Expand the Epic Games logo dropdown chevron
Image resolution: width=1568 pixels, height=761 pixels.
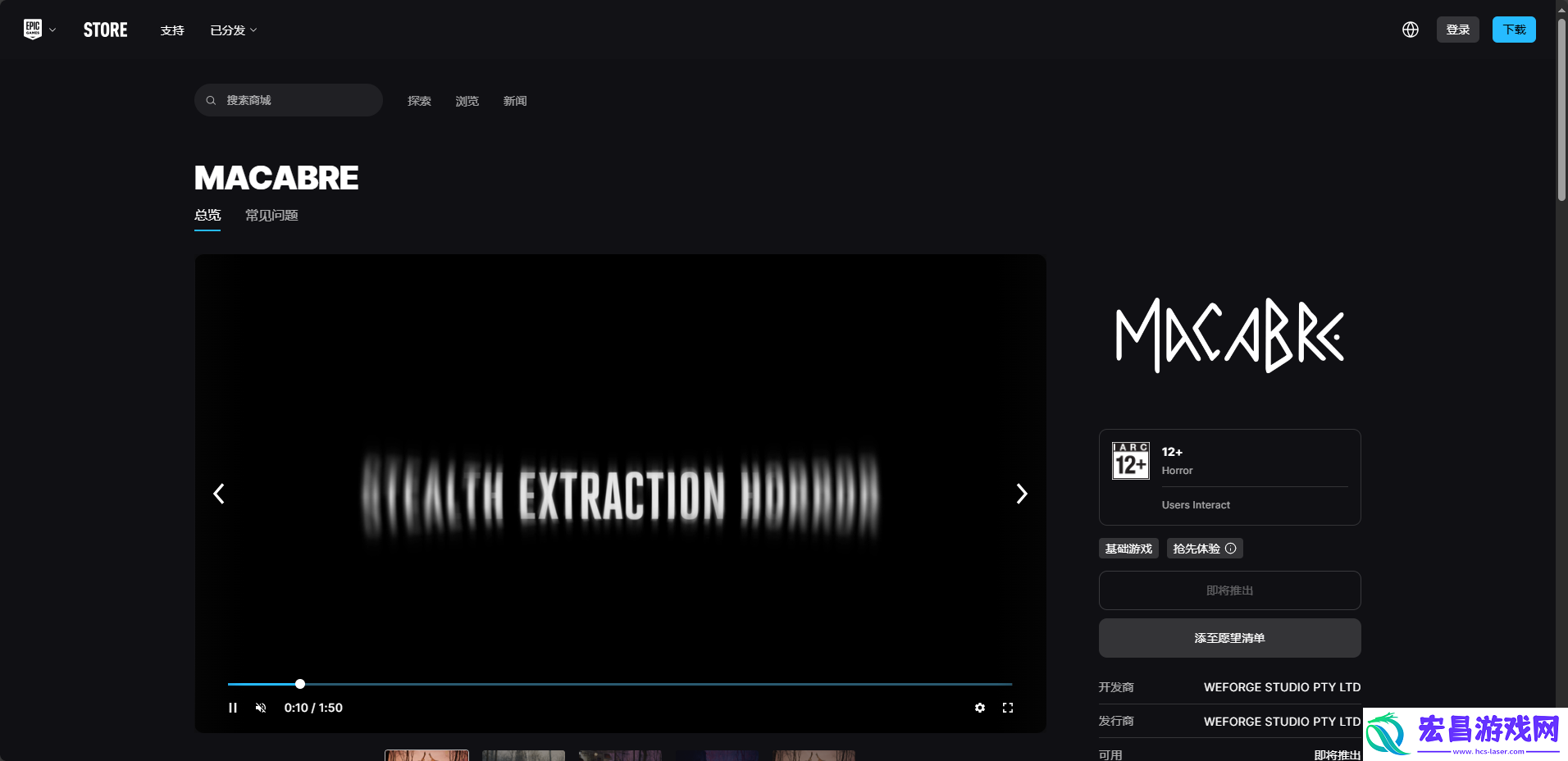(52, 30)
